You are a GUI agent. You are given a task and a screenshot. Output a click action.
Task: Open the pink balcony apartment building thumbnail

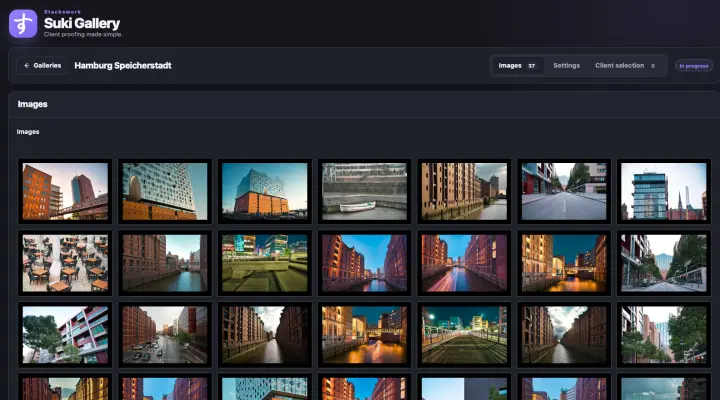pos(65,335)
